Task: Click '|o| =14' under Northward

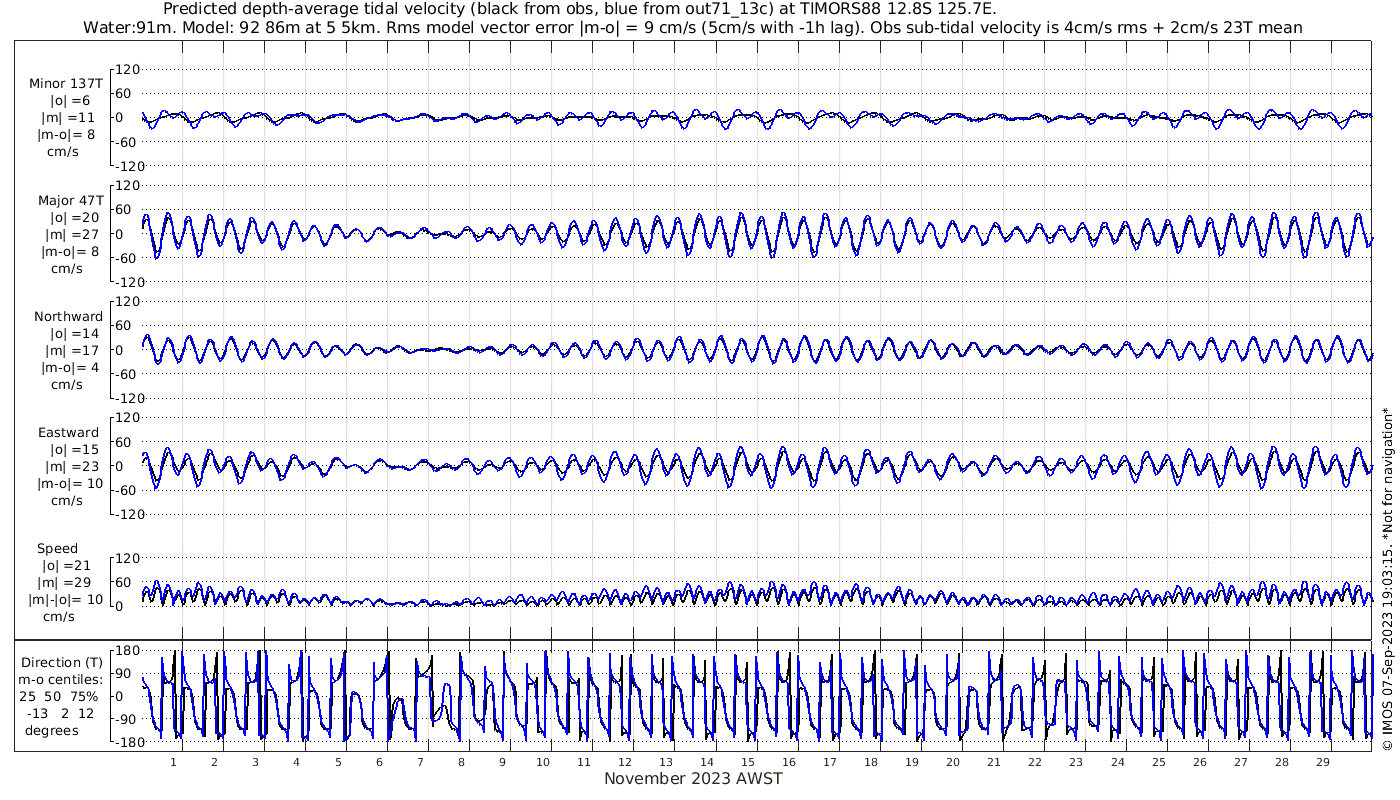Action: pos(74,333)
